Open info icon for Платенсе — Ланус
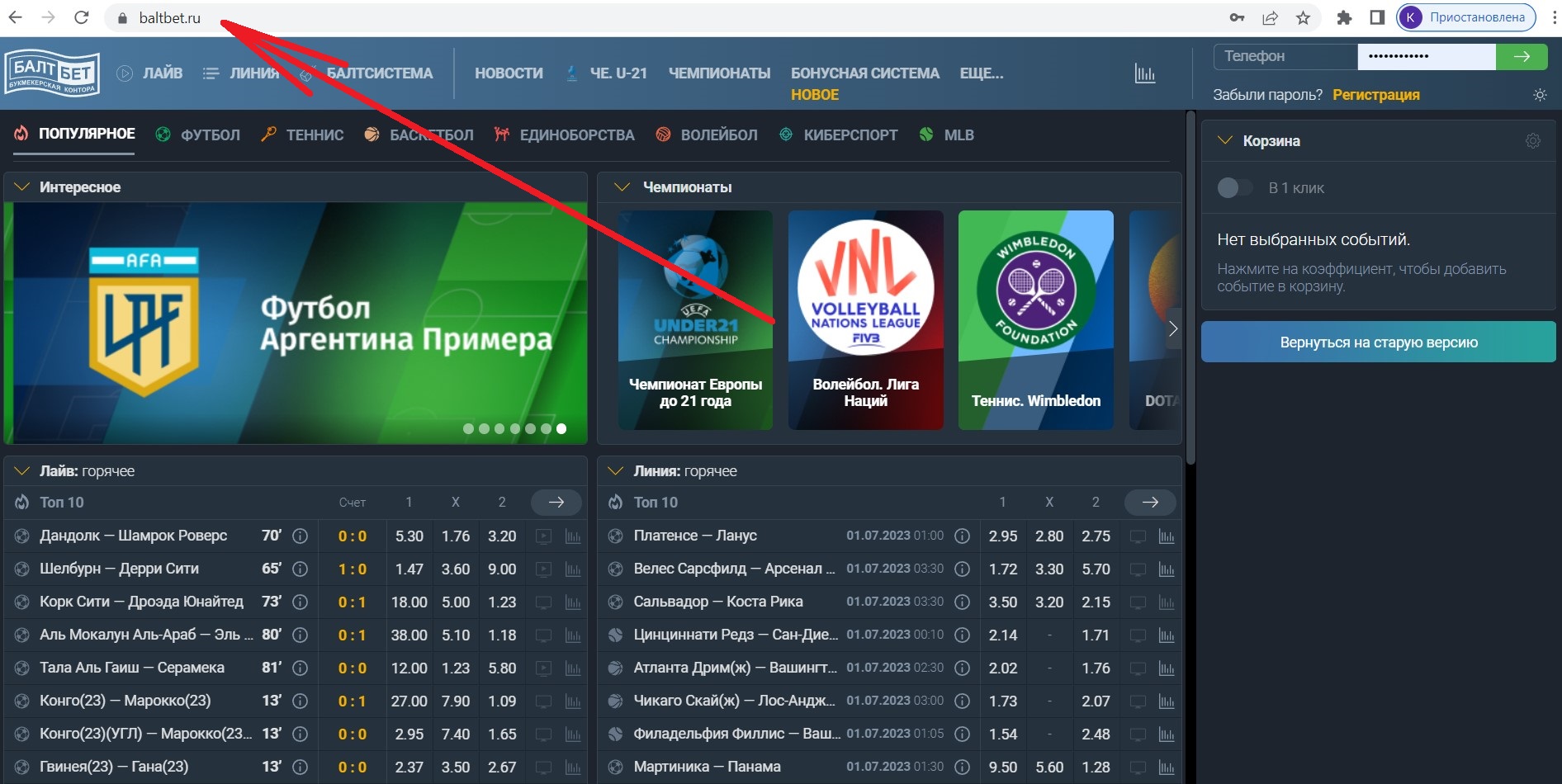Viewport: 1562px width, 784px height. pos(962,536)
